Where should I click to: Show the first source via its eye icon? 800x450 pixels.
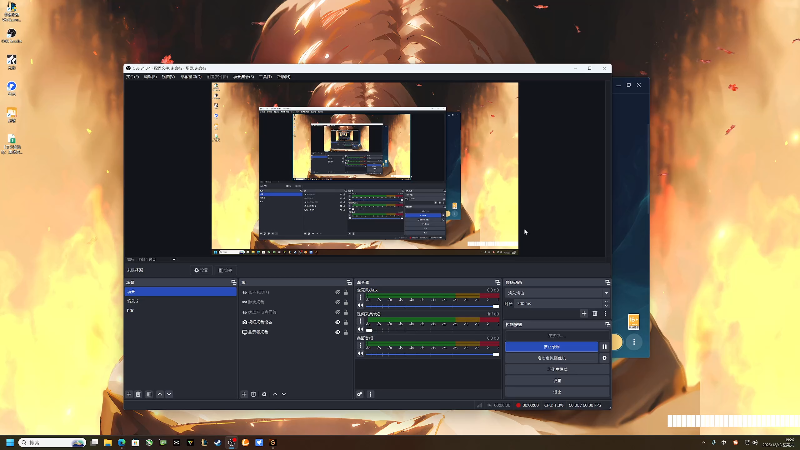(x=337, y=292)
